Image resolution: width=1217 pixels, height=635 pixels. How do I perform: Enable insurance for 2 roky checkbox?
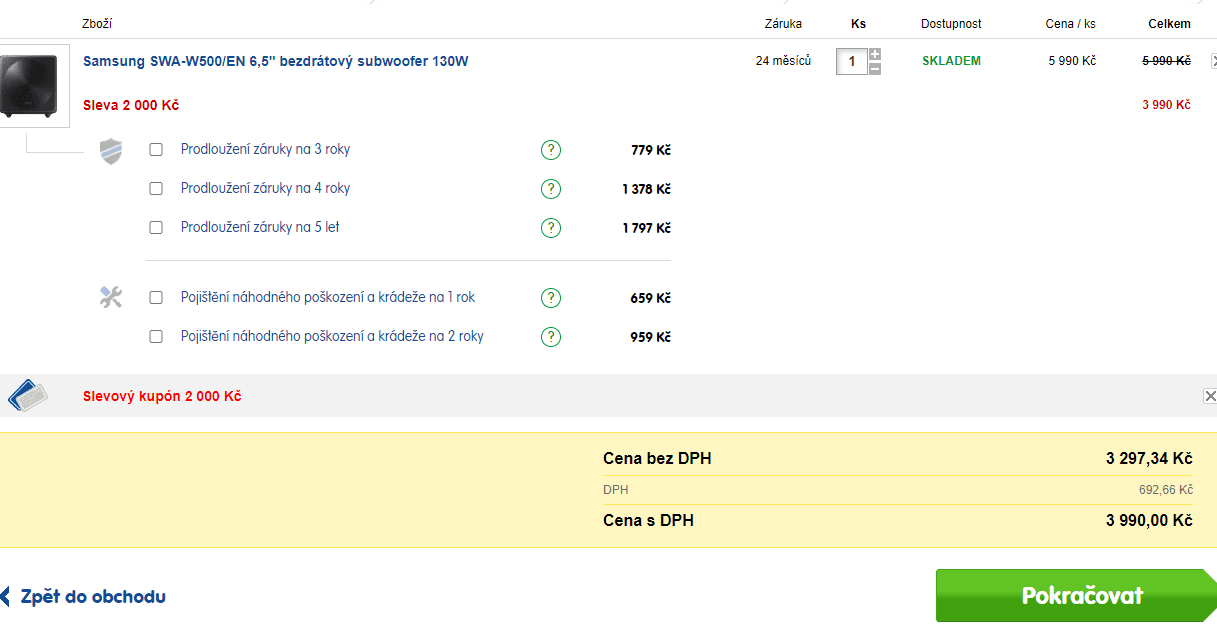[156, 337]
